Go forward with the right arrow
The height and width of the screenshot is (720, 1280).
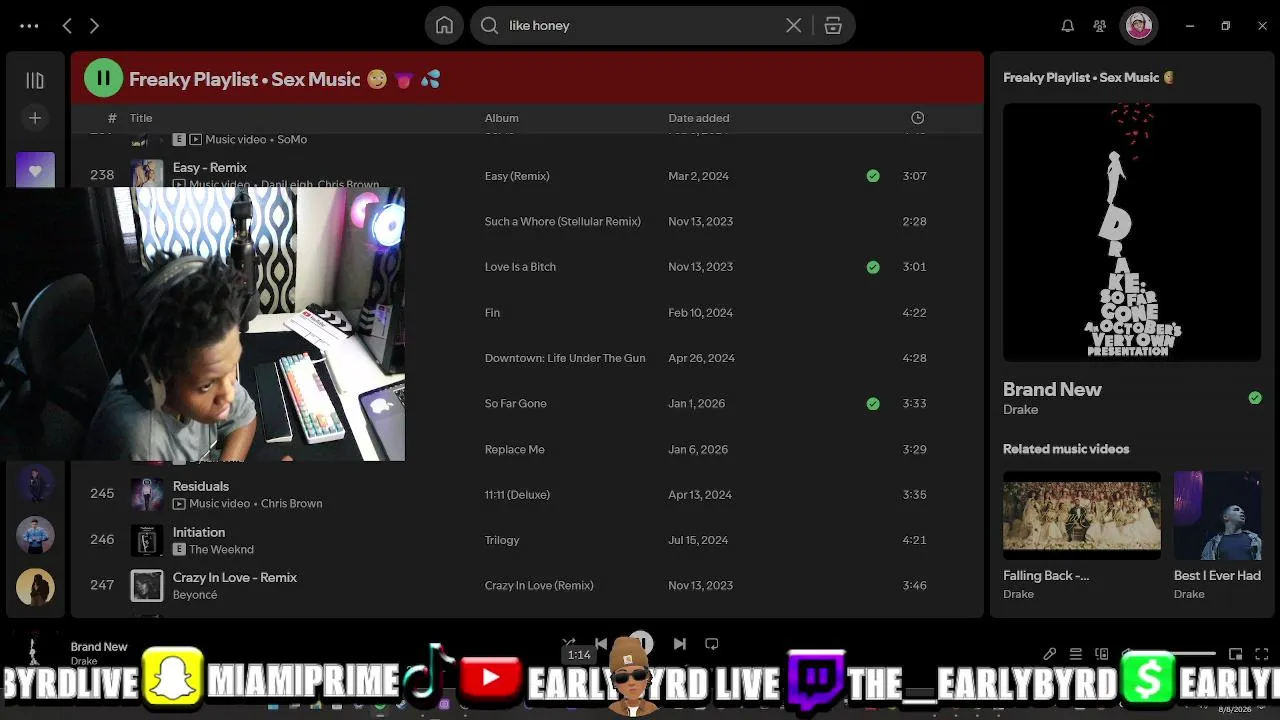pos(94,26)
